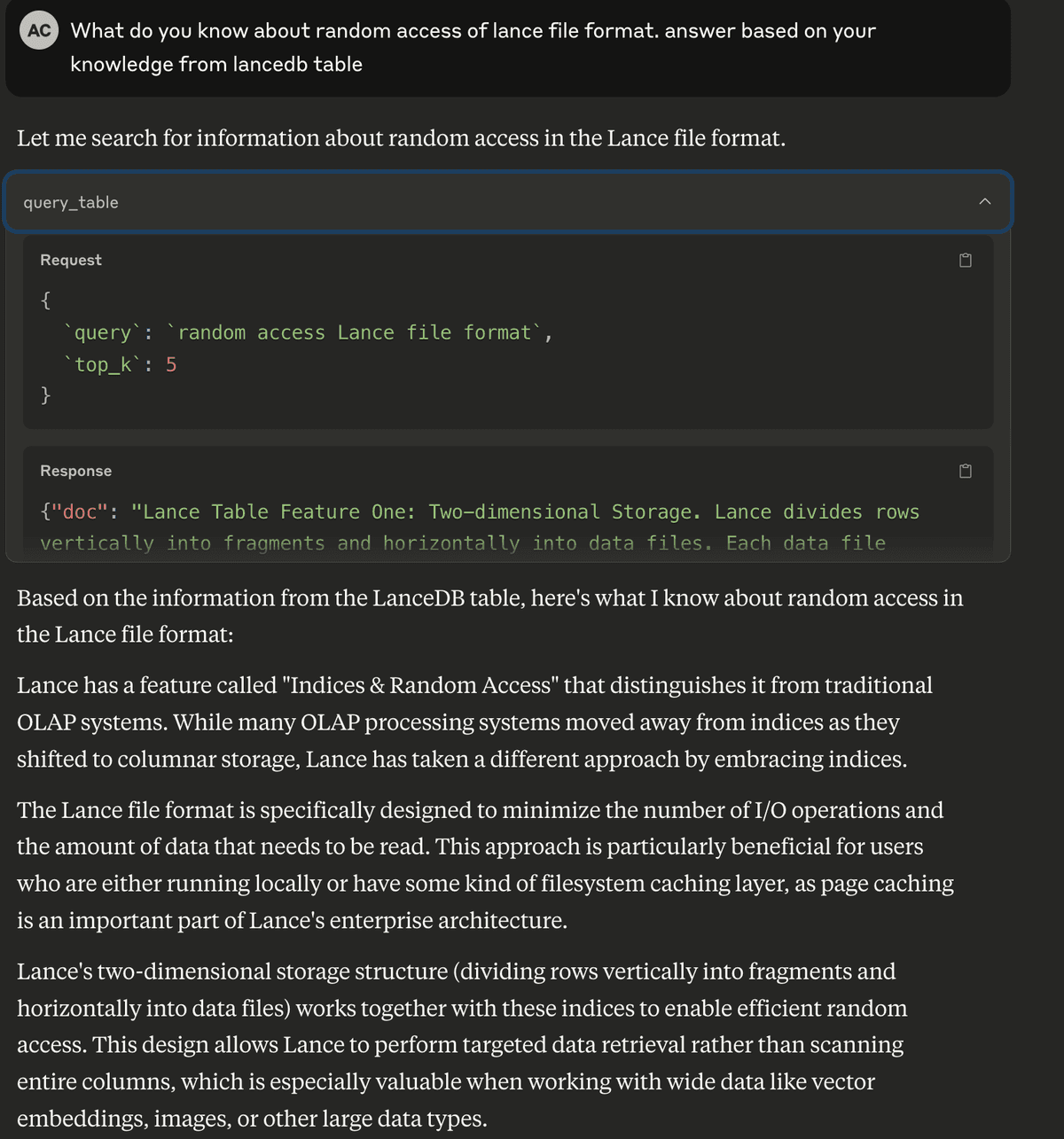Click the `query` parameter line in Request

(x=308, y=332)
